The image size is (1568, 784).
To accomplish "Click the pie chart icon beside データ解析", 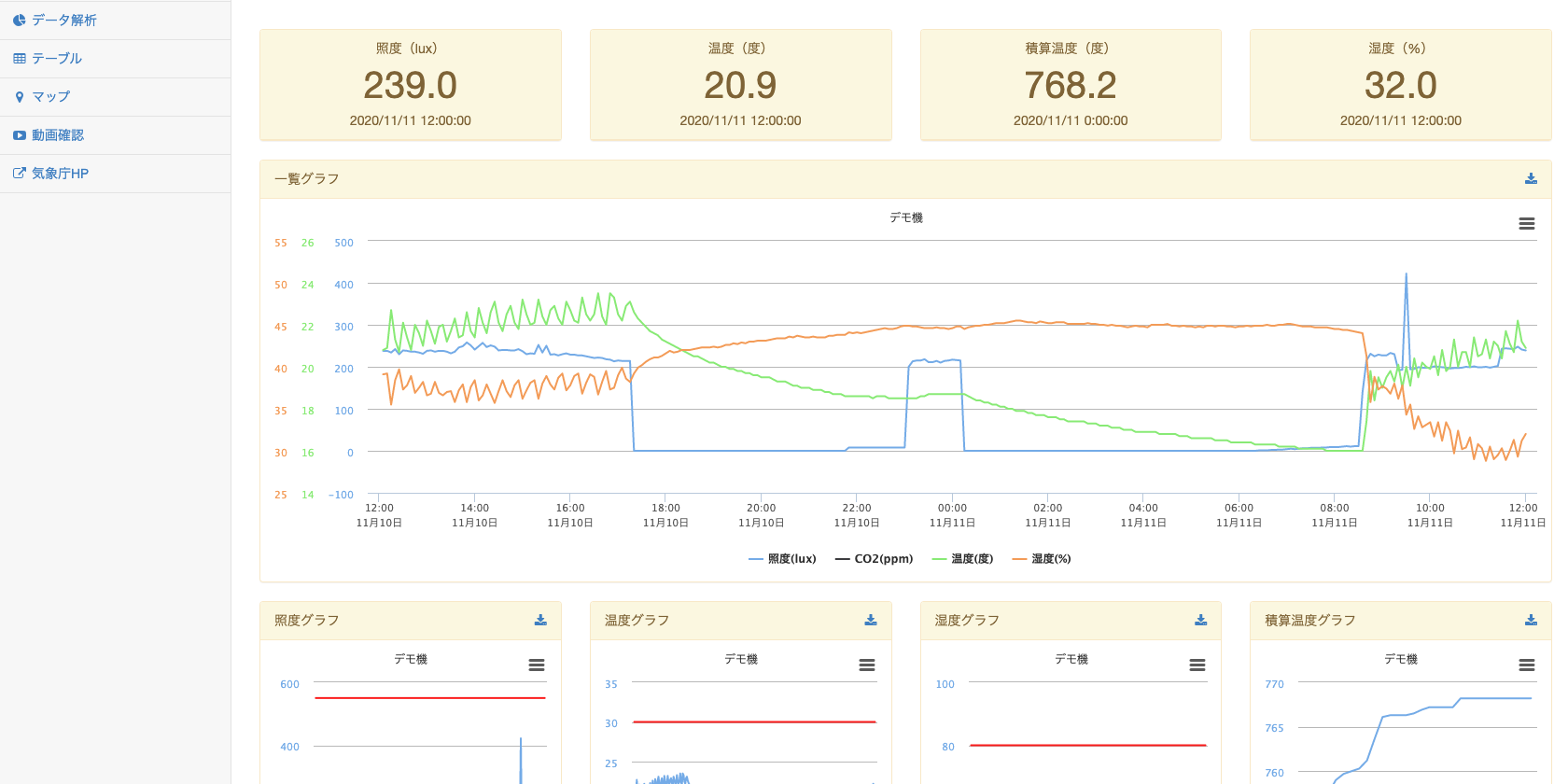I will click(20, 20).
